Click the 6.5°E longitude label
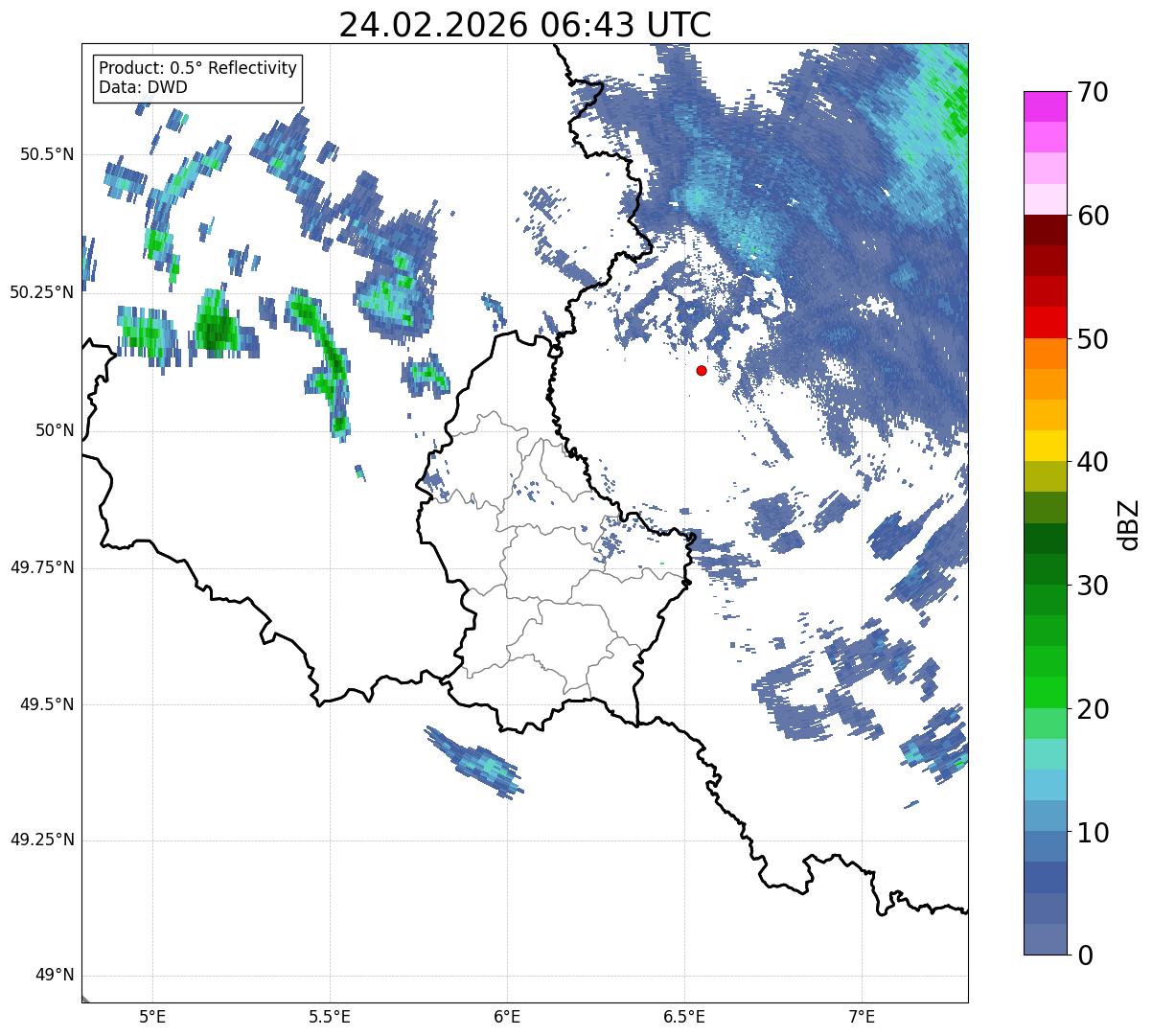 (684, 1016)
